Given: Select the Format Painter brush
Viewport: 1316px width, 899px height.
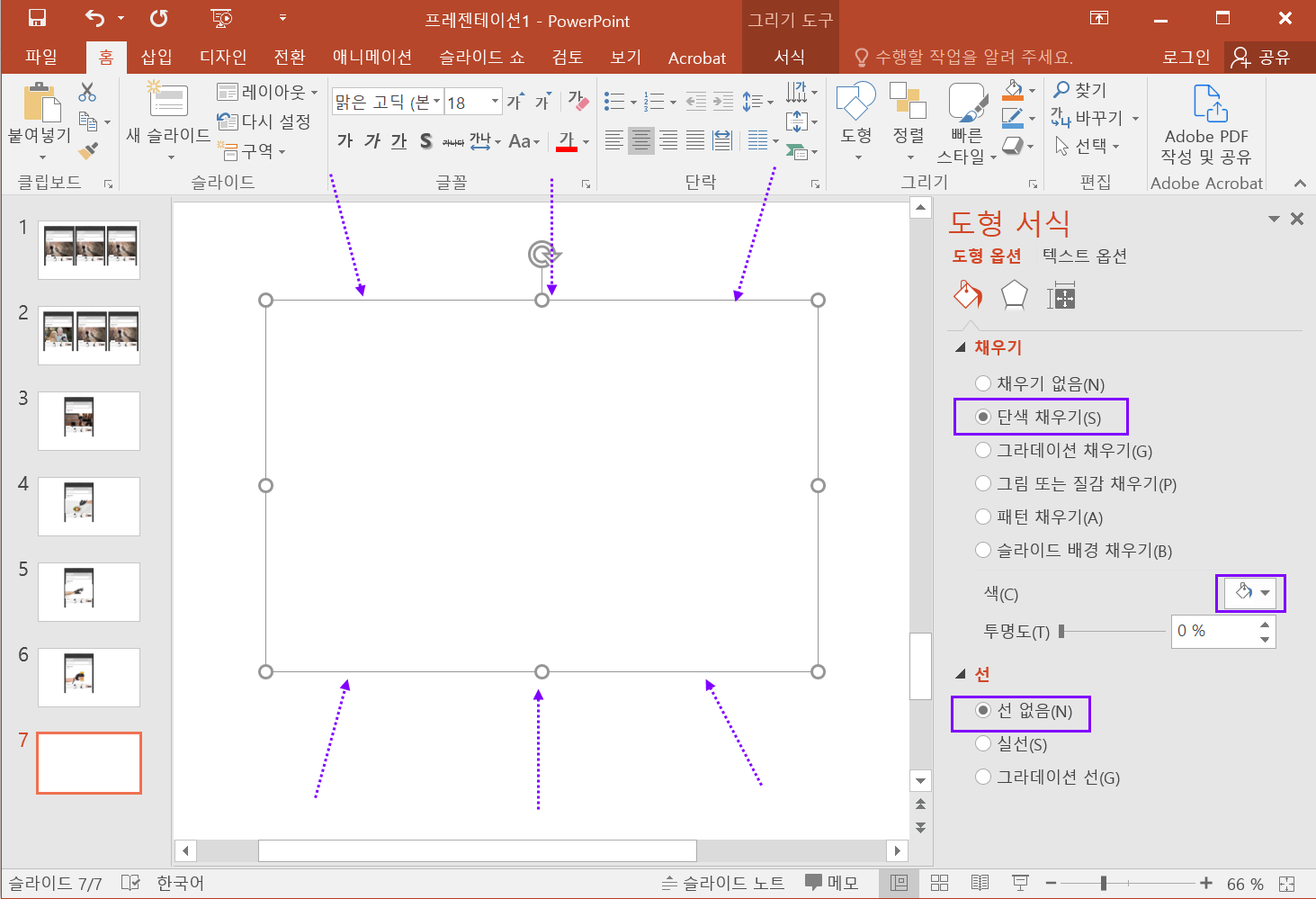Looking at the screenshot, I should point(88,150).
